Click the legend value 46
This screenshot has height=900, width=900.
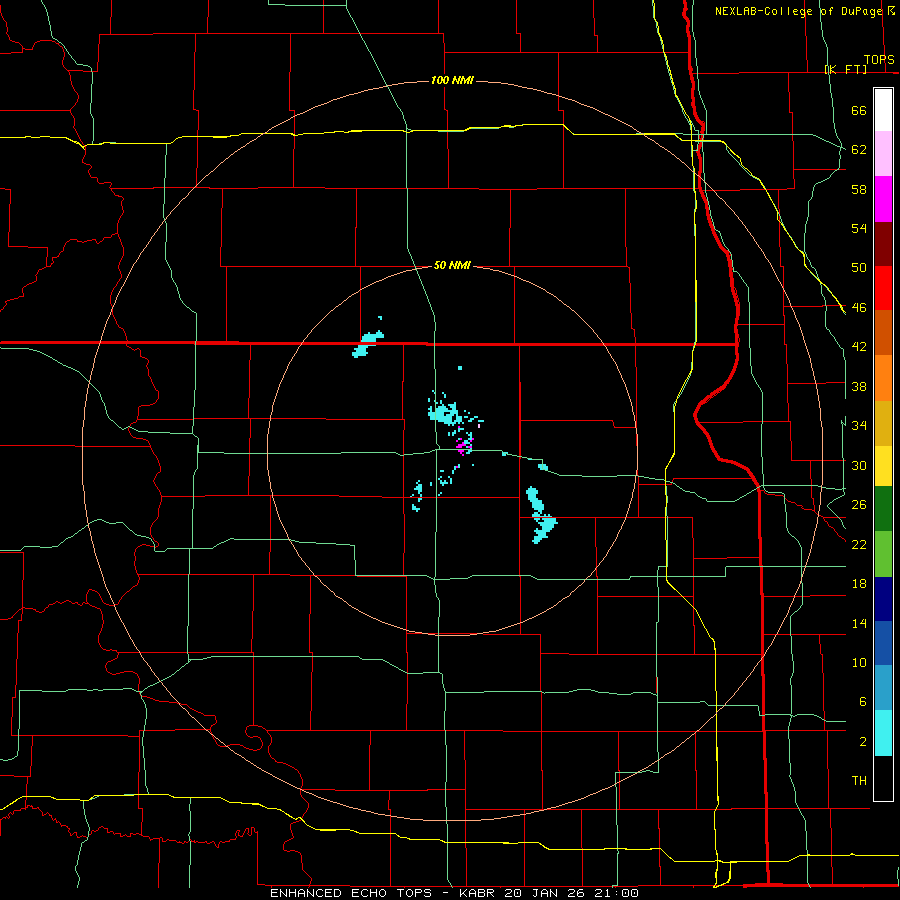[x=859, y=308]
